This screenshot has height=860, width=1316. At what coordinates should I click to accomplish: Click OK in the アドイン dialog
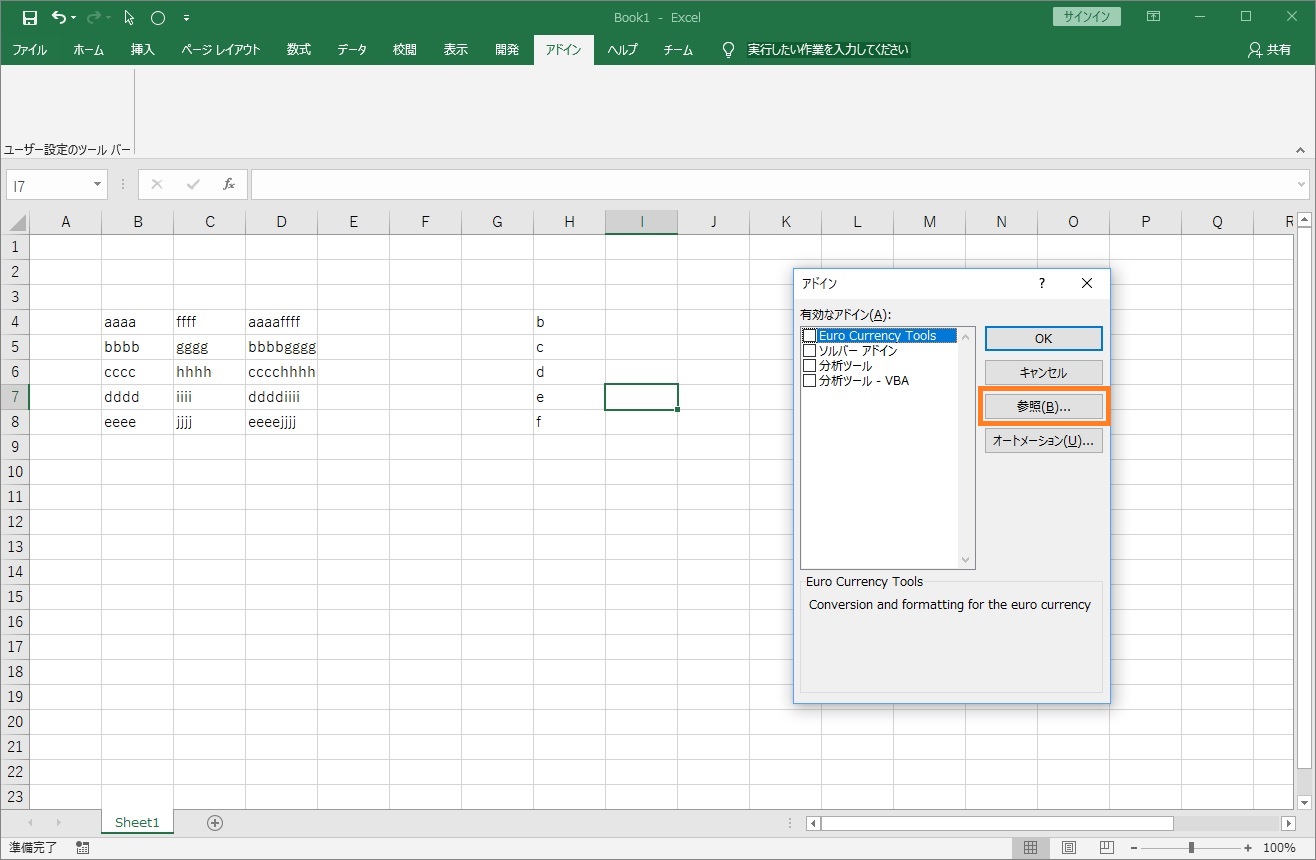[x=1043, y=338]
